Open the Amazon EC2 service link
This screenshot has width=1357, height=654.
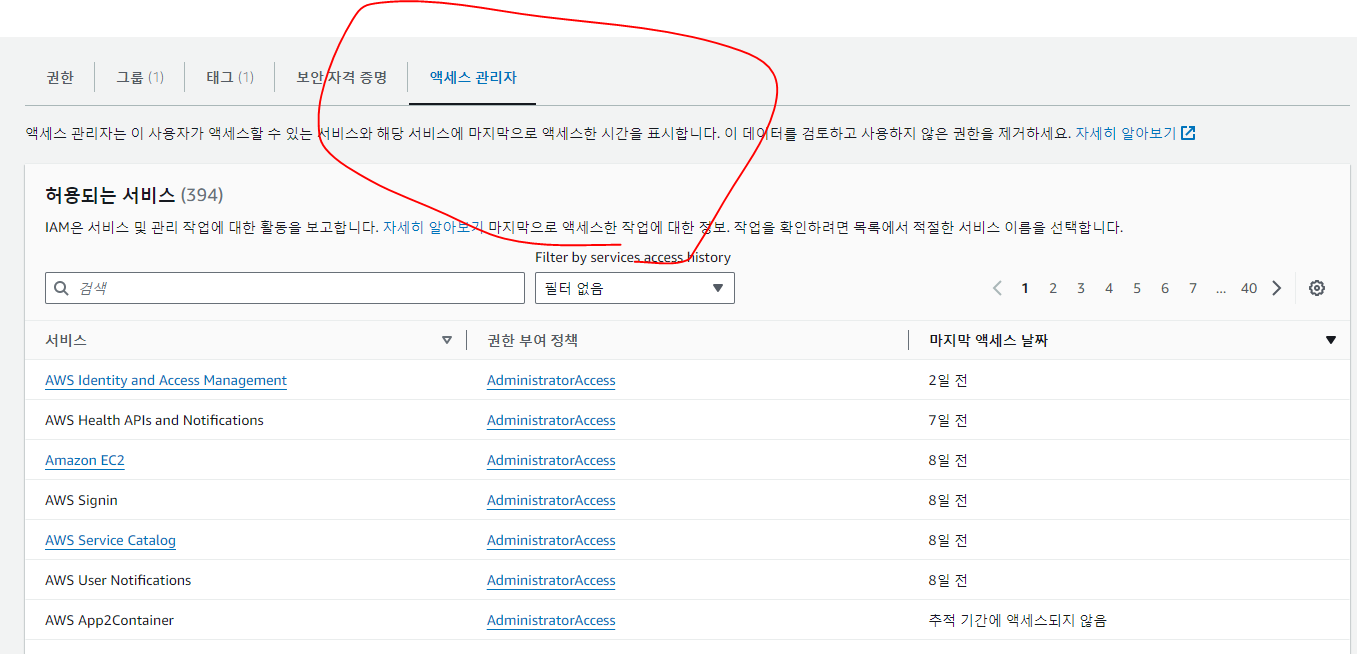tap(85, 460)
